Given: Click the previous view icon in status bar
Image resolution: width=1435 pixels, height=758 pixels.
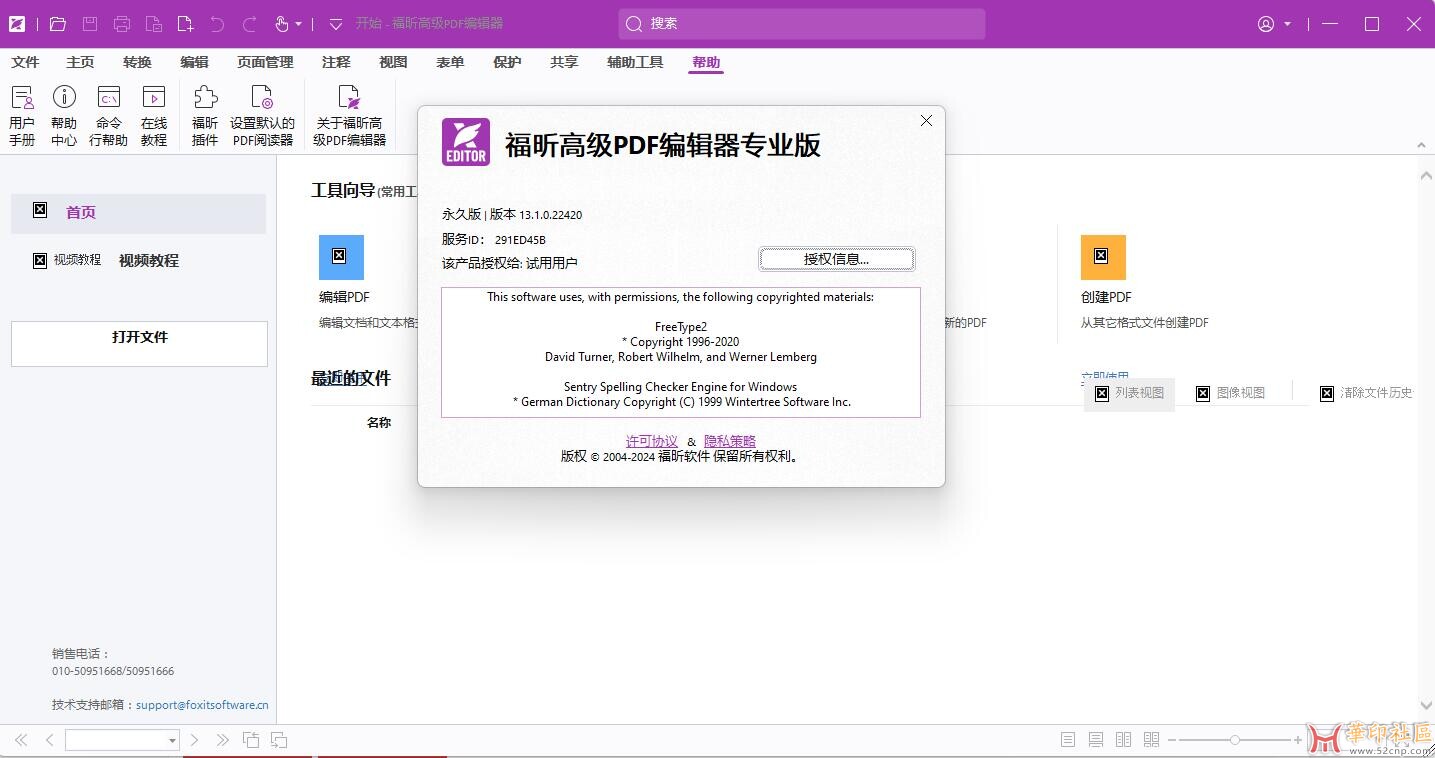Looking at the screenshot, I should (251, 740).
